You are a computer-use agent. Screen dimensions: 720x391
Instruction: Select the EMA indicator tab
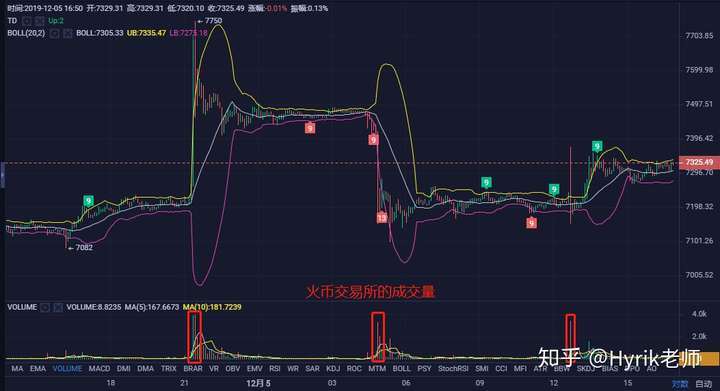tap(38, 369)
